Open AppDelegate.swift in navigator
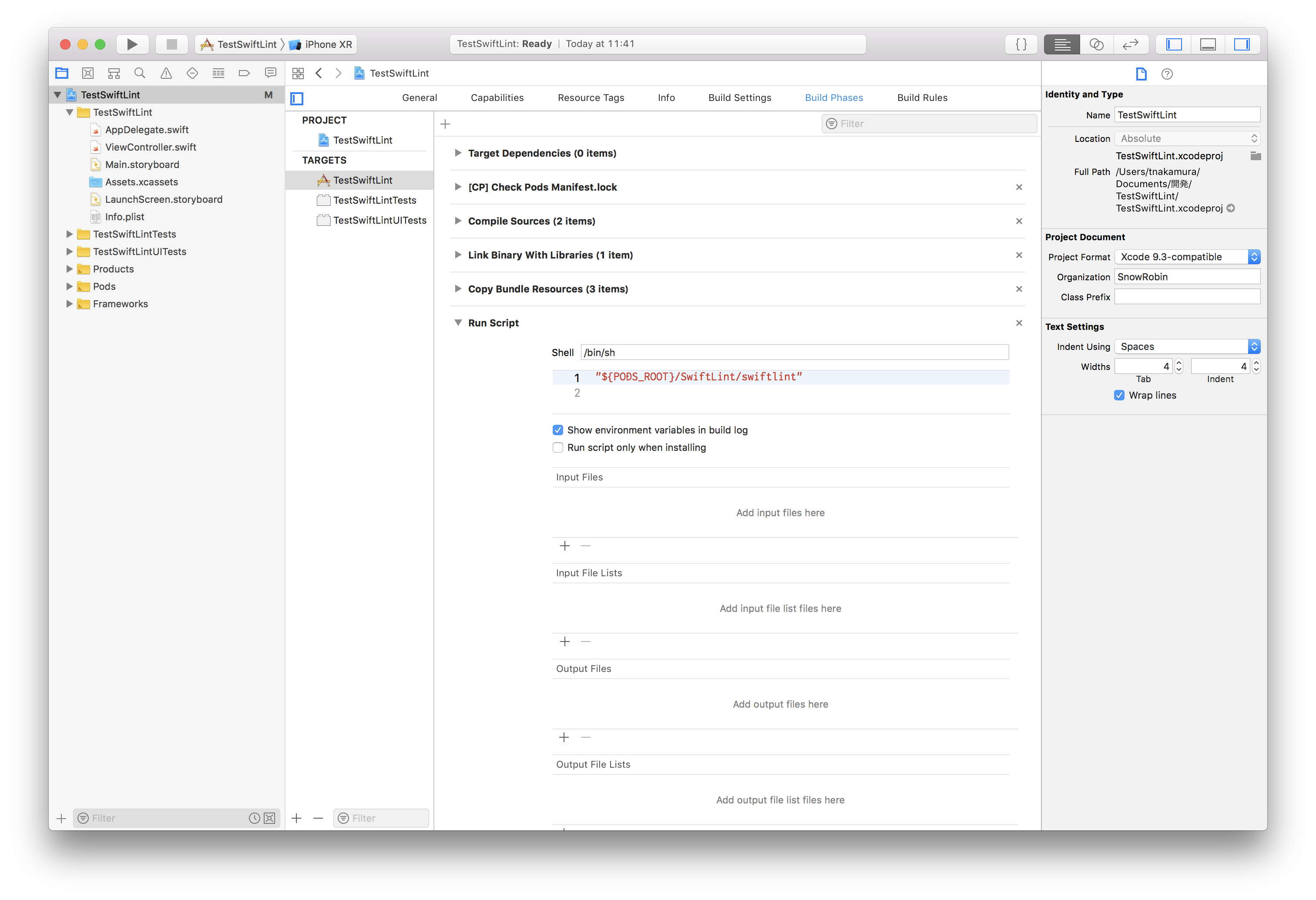Image resolution: width=1316 pixels, height=900 pixels. [x=147, y=130]
